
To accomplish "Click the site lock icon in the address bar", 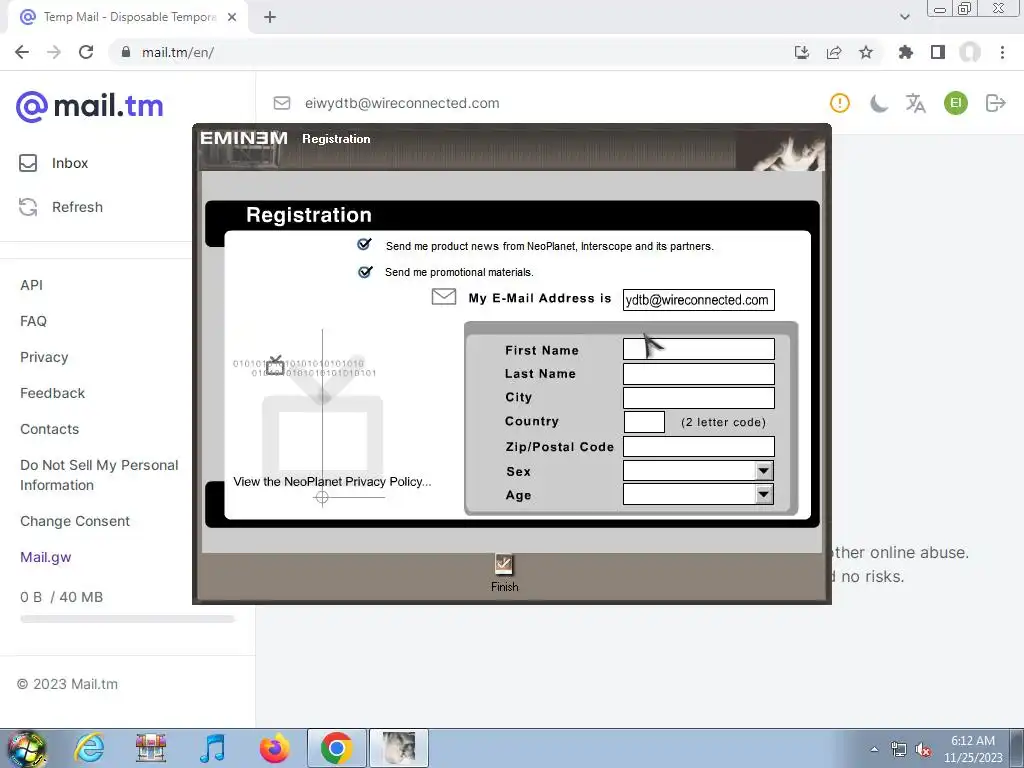I will (126, 52).
